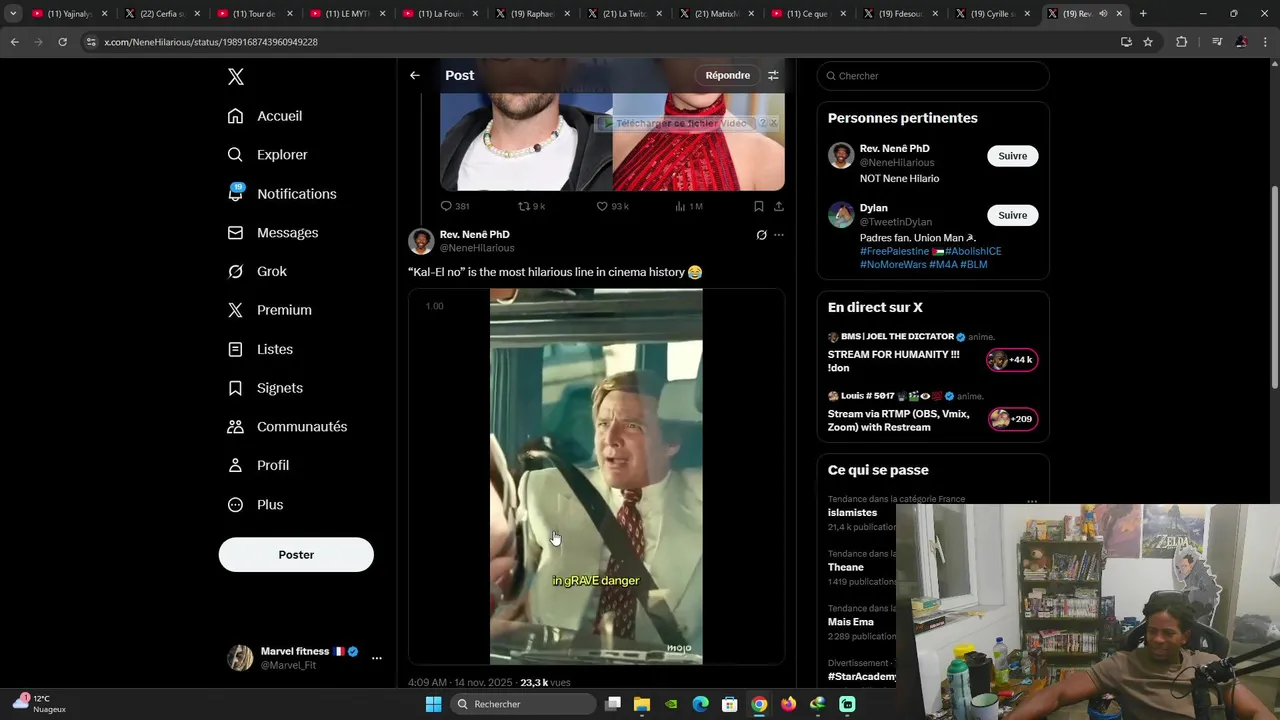Open the Windows Start menu
Screen dimensions: 1280x720
pos(433,704)
